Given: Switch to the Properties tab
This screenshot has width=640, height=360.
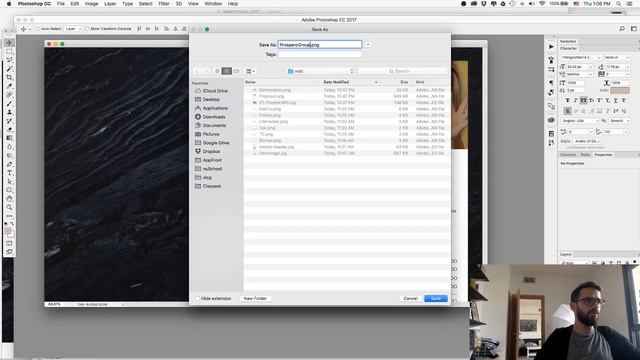Looking at the screenshot, I should pos(603,155).
